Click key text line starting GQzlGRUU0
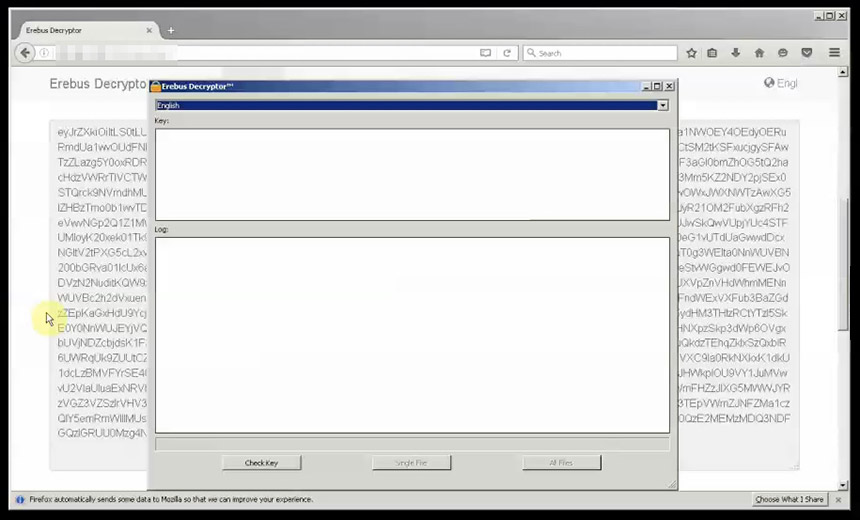The width and height of the screenshot is (860, 520). coord(102,433)
